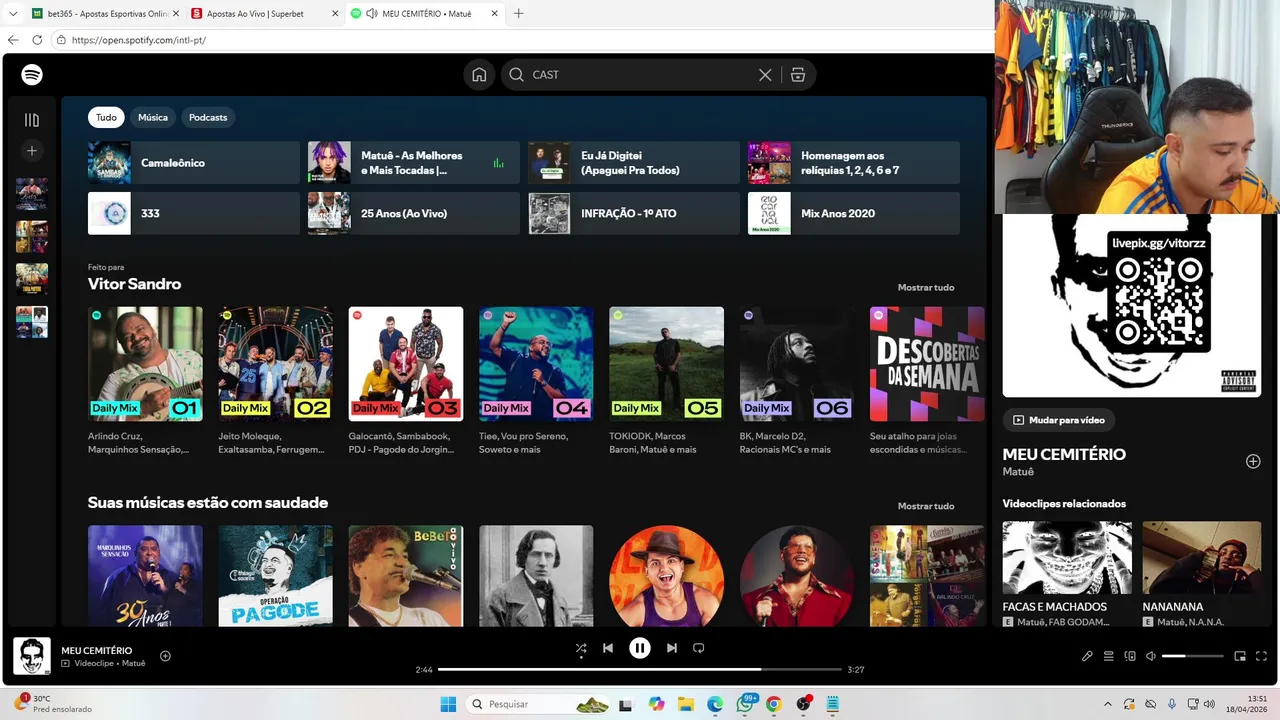Open WhatsApp from the taskbar
Image resolution: width=1280 pixels, height=720 pixels.
(x=745, y=704)
